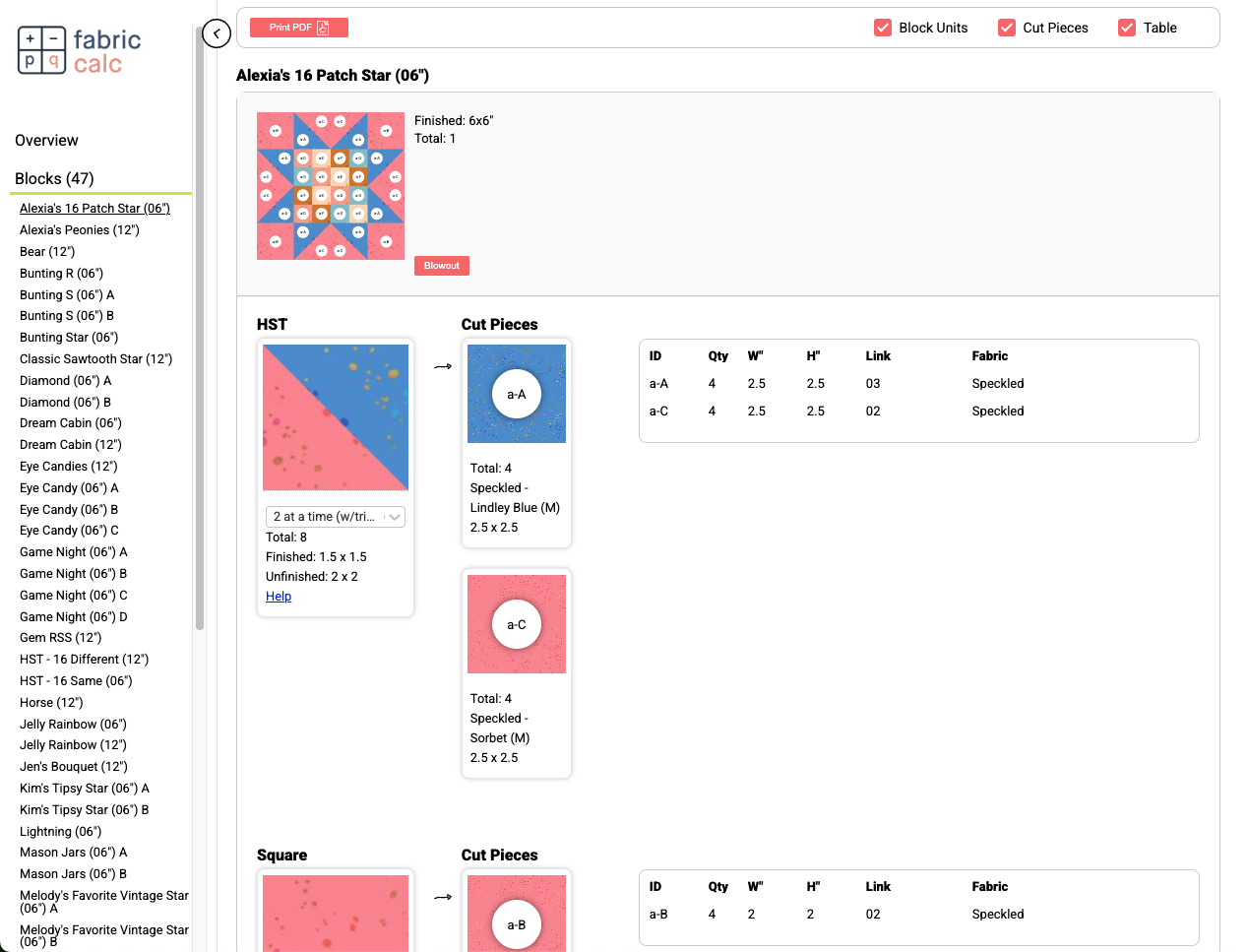The image size is (1248, 952).
Task: Open the Help link under HST
Action: coord(279,597)
